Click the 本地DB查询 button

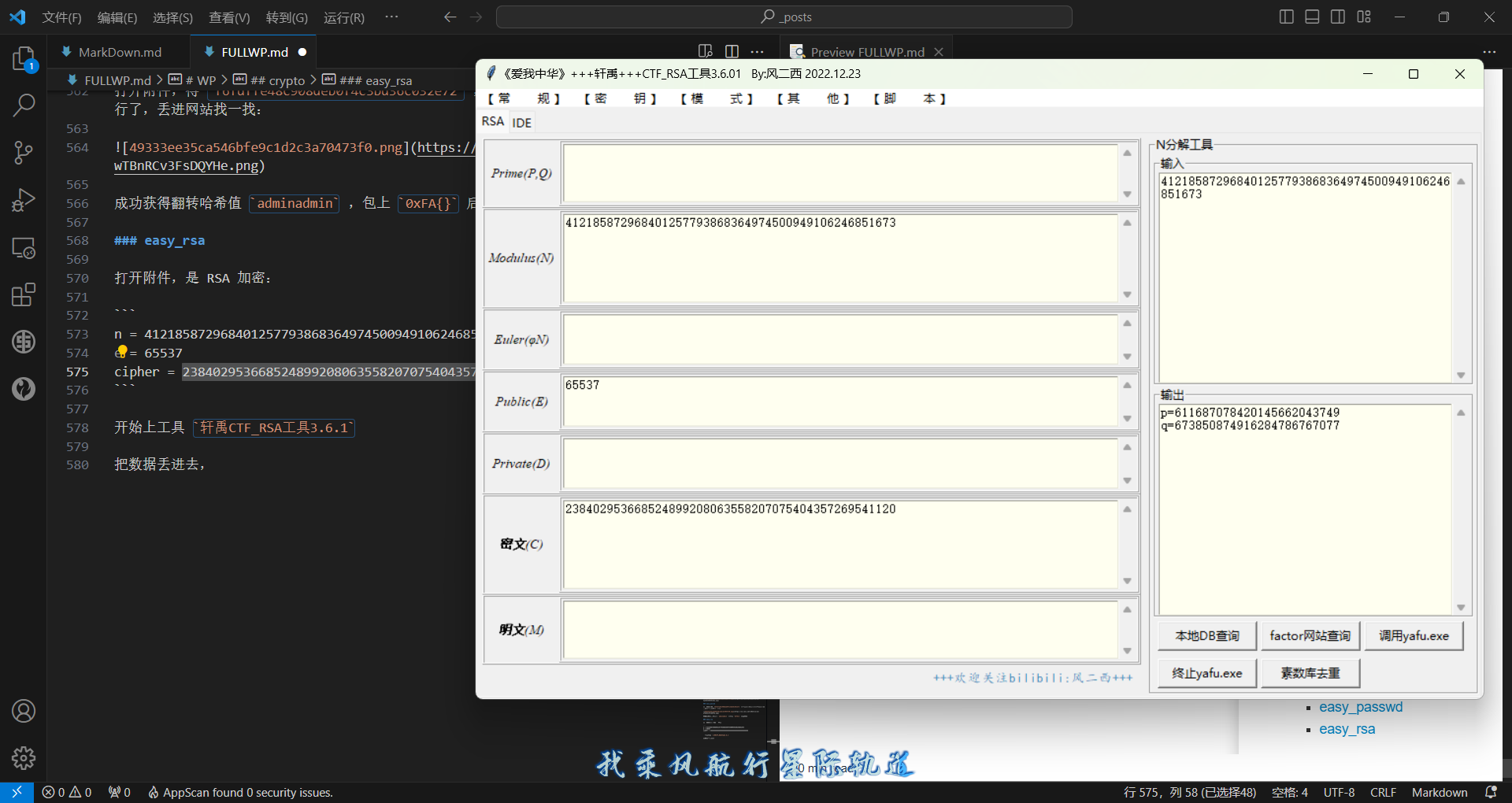click(1207, 635)
